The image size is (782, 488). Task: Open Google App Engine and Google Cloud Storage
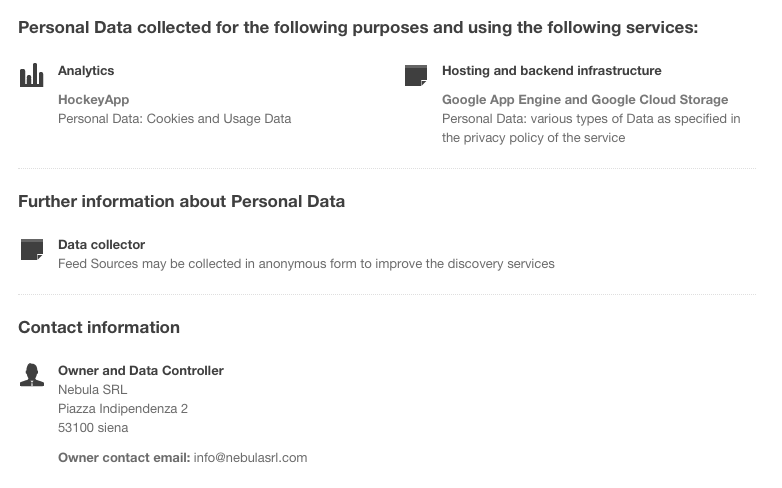[x=585, y=100]
